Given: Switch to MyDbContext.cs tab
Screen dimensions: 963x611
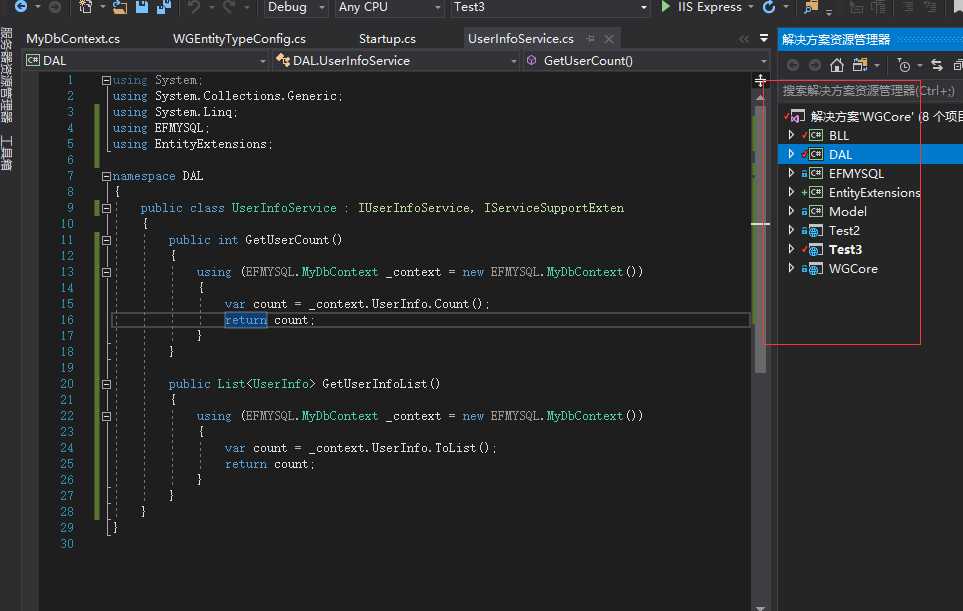Looking at the screenshot, I should (73, 39).
